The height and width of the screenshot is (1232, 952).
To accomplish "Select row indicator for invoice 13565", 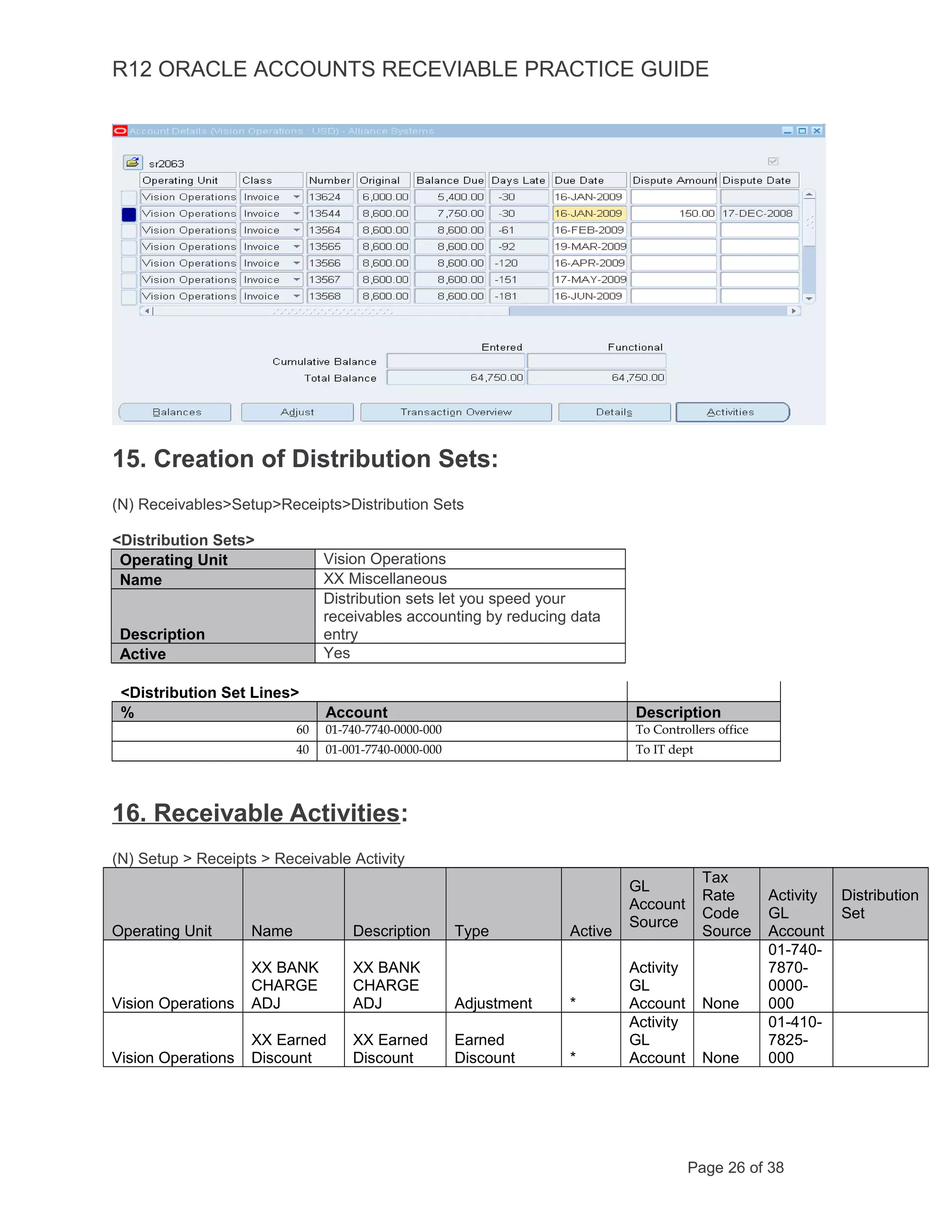I will pyautogui.click(x=129, y=247).
